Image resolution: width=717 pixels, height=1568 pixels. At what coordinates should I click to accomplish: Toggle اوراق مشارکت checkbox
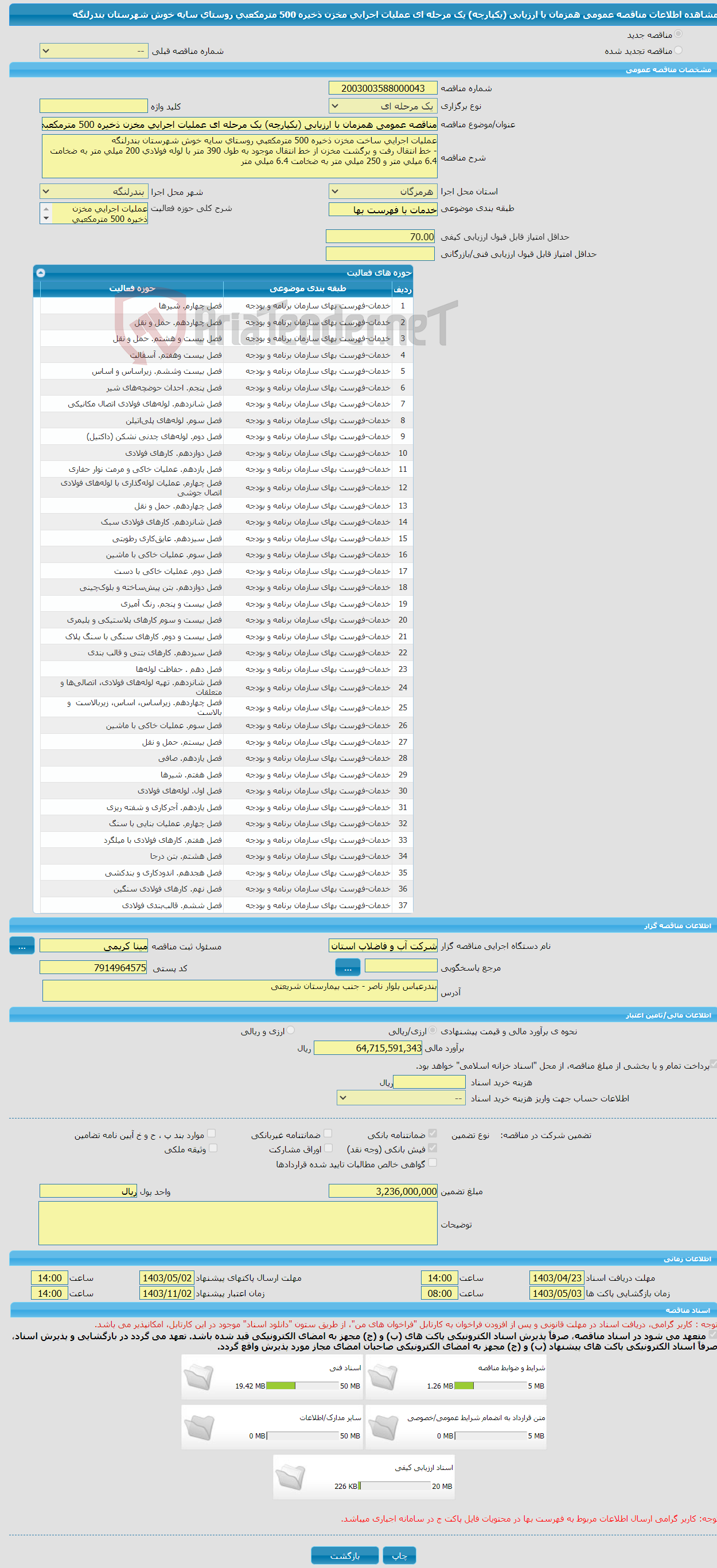click(328, 1148)
